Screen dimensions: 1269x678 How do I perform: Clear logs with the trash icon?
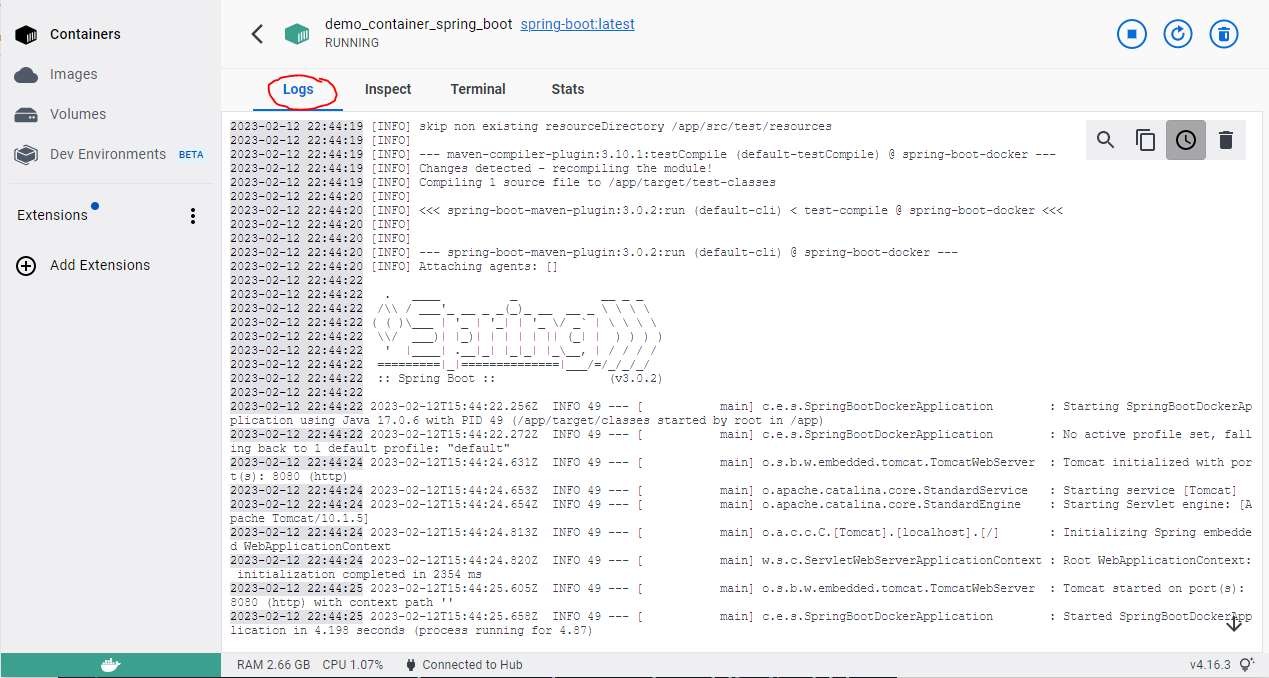(x=1226, y=140)
